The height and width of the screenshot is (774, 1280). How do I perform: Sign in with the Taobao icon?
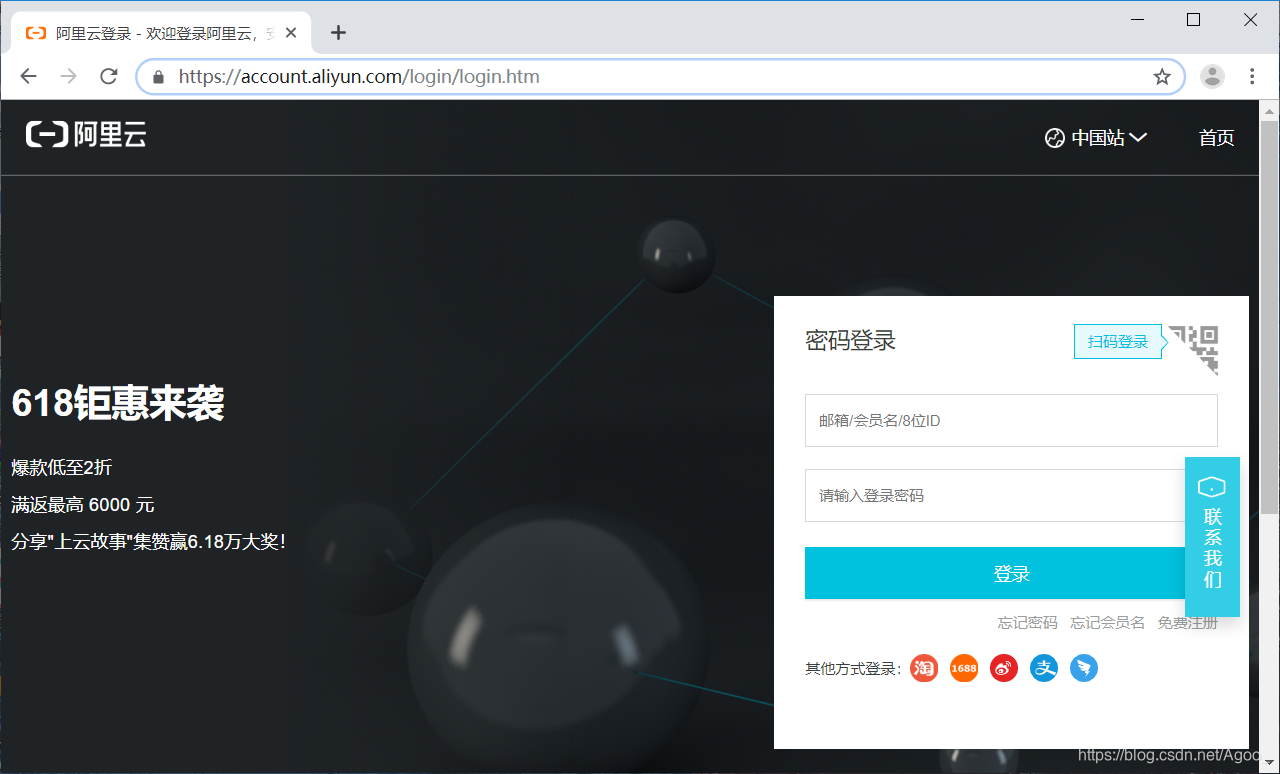point(923,668)
